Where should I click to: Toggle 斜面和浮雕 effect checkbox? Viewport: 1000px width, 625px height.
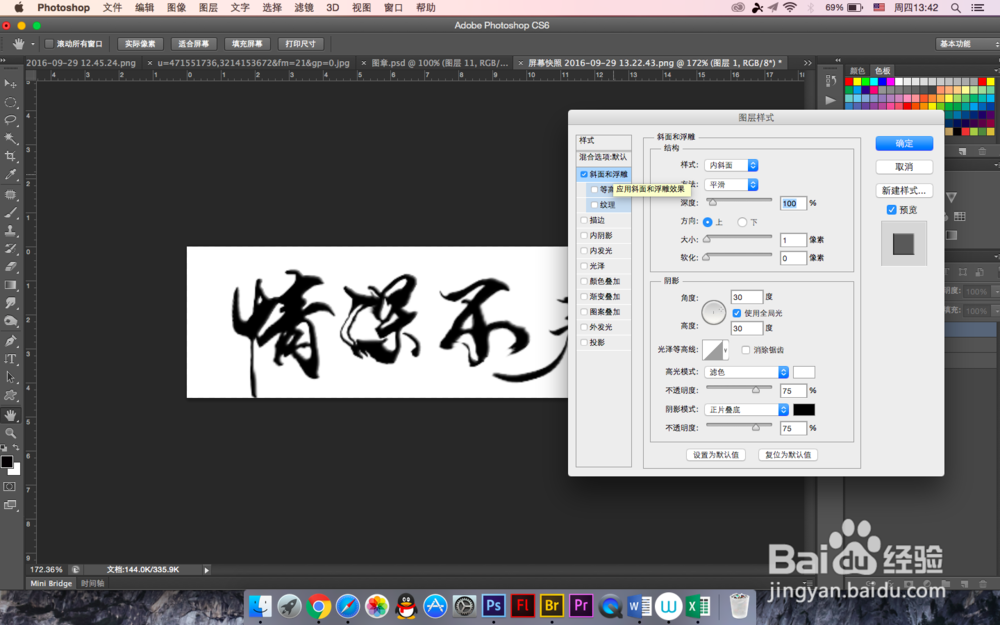[x=584, y=174]
